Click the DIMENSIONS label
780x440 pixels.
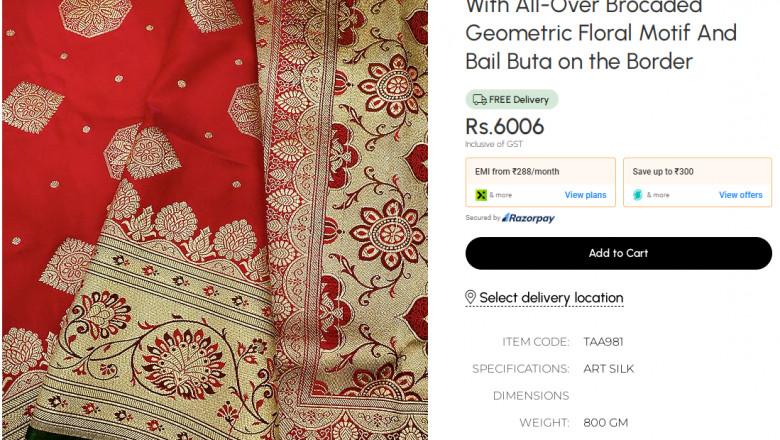click(531, 395)
